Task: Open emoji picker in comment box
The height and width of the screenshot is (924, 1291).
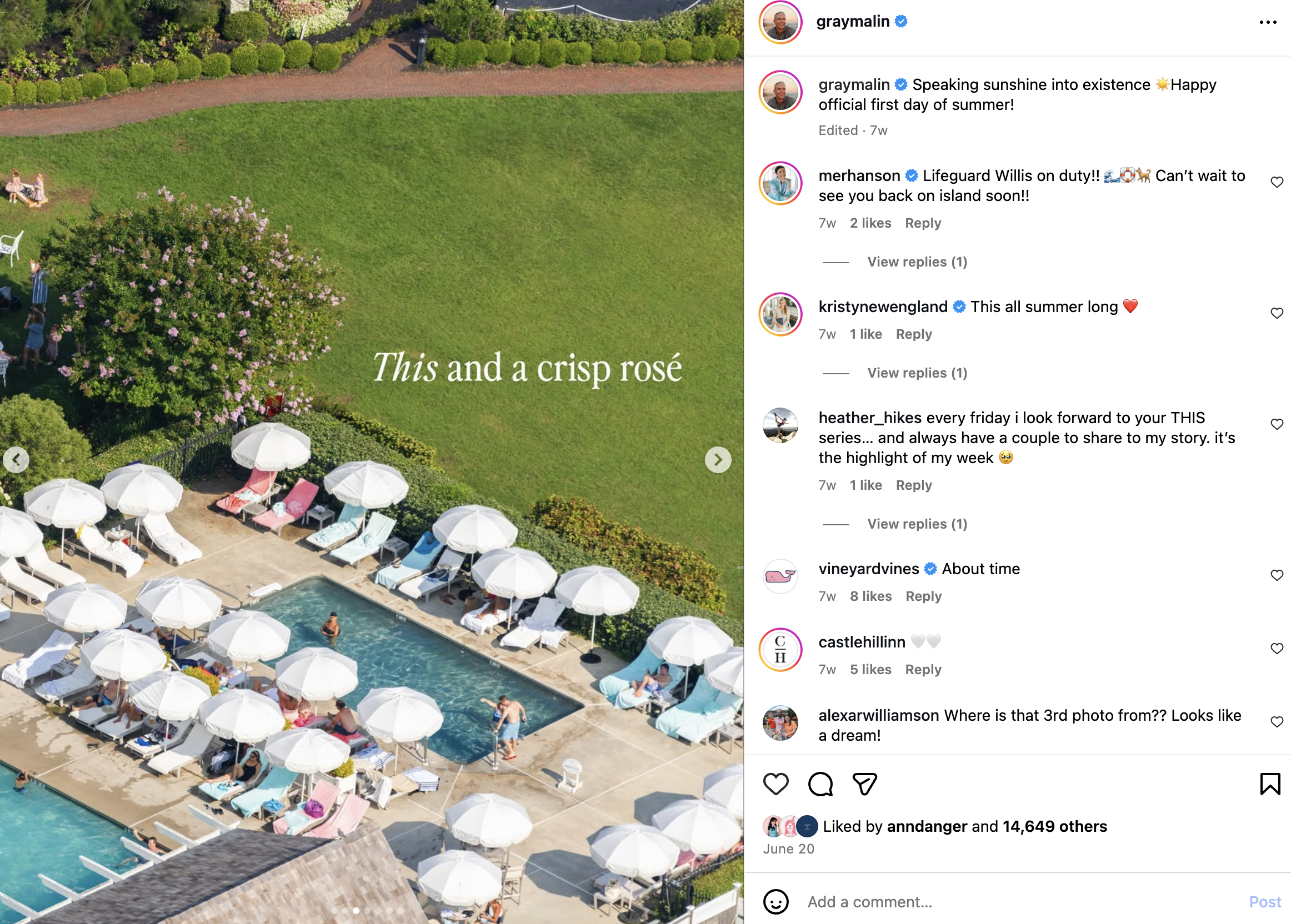Action: pos(775,902)
